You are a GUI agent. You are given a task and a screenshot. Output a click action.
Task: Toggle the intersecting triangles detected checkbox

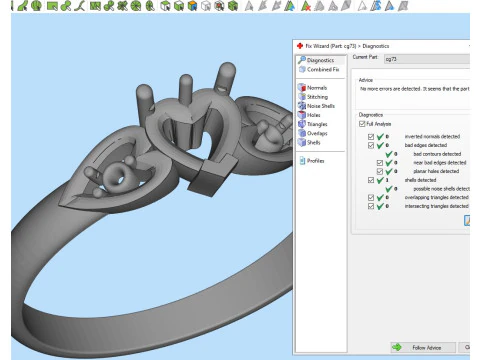pos(371,206)
